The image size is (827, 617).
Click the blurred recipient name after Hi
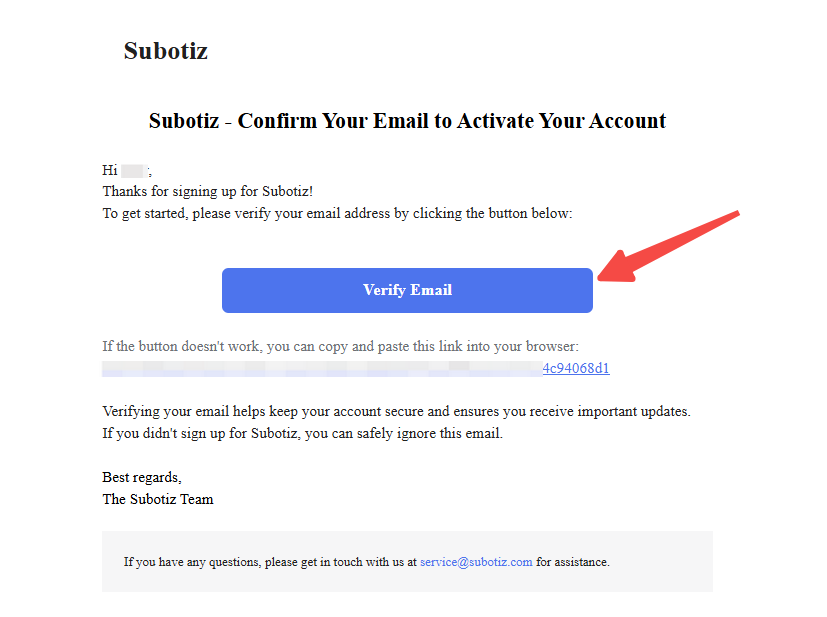[x=134, y=171]
